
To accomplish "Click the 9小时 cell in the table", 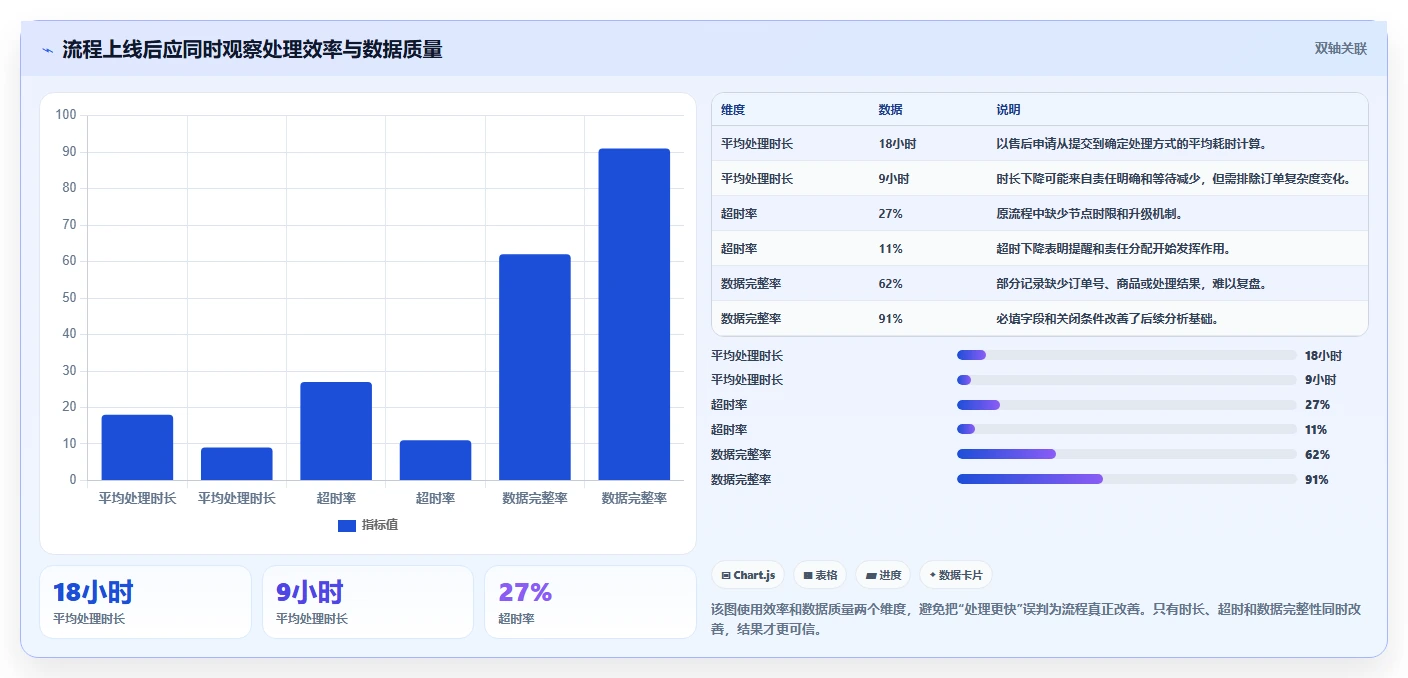I will point(894,179).
